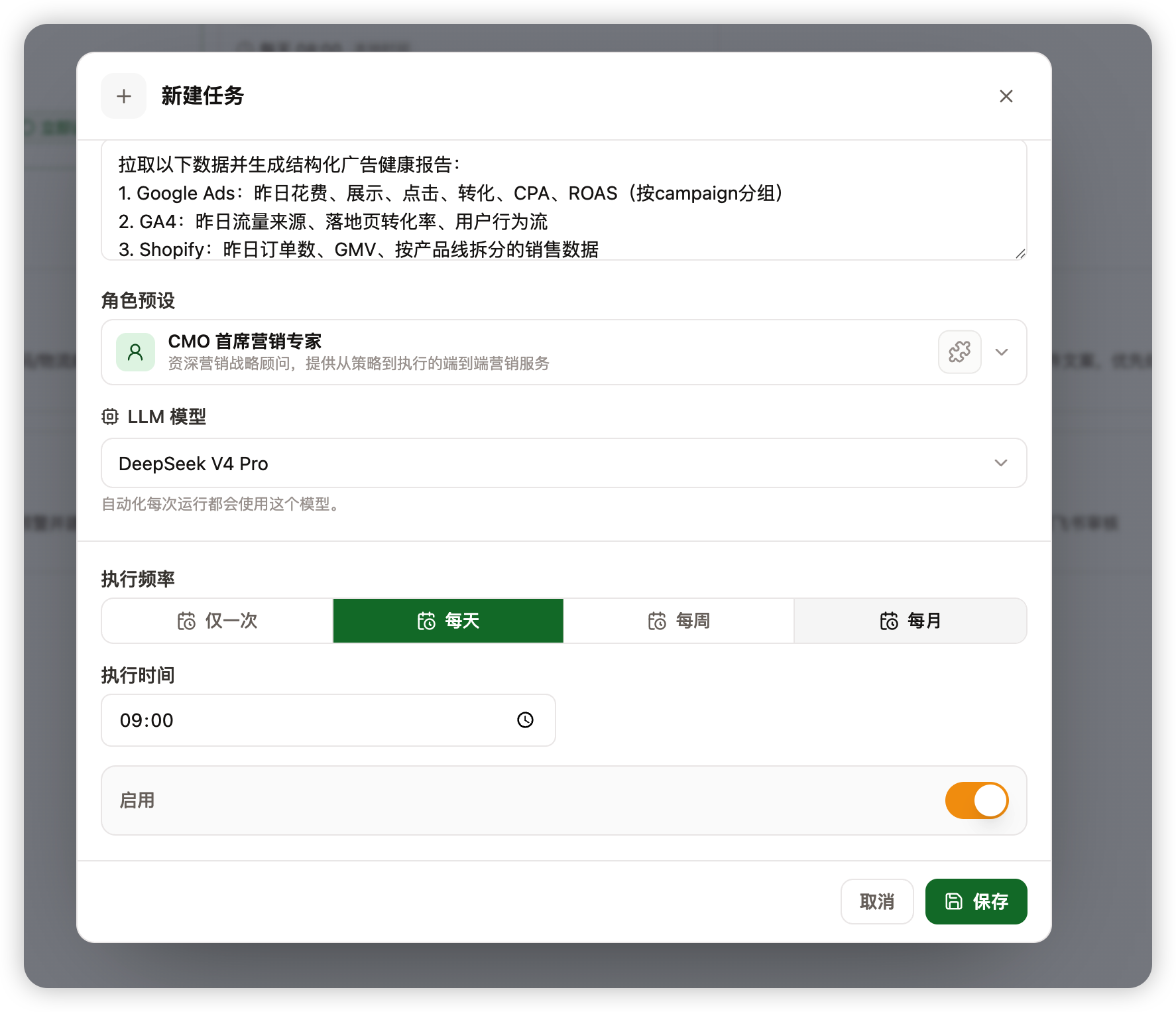
Task: Click the 执行频率 label
Action: click(138, 579)
